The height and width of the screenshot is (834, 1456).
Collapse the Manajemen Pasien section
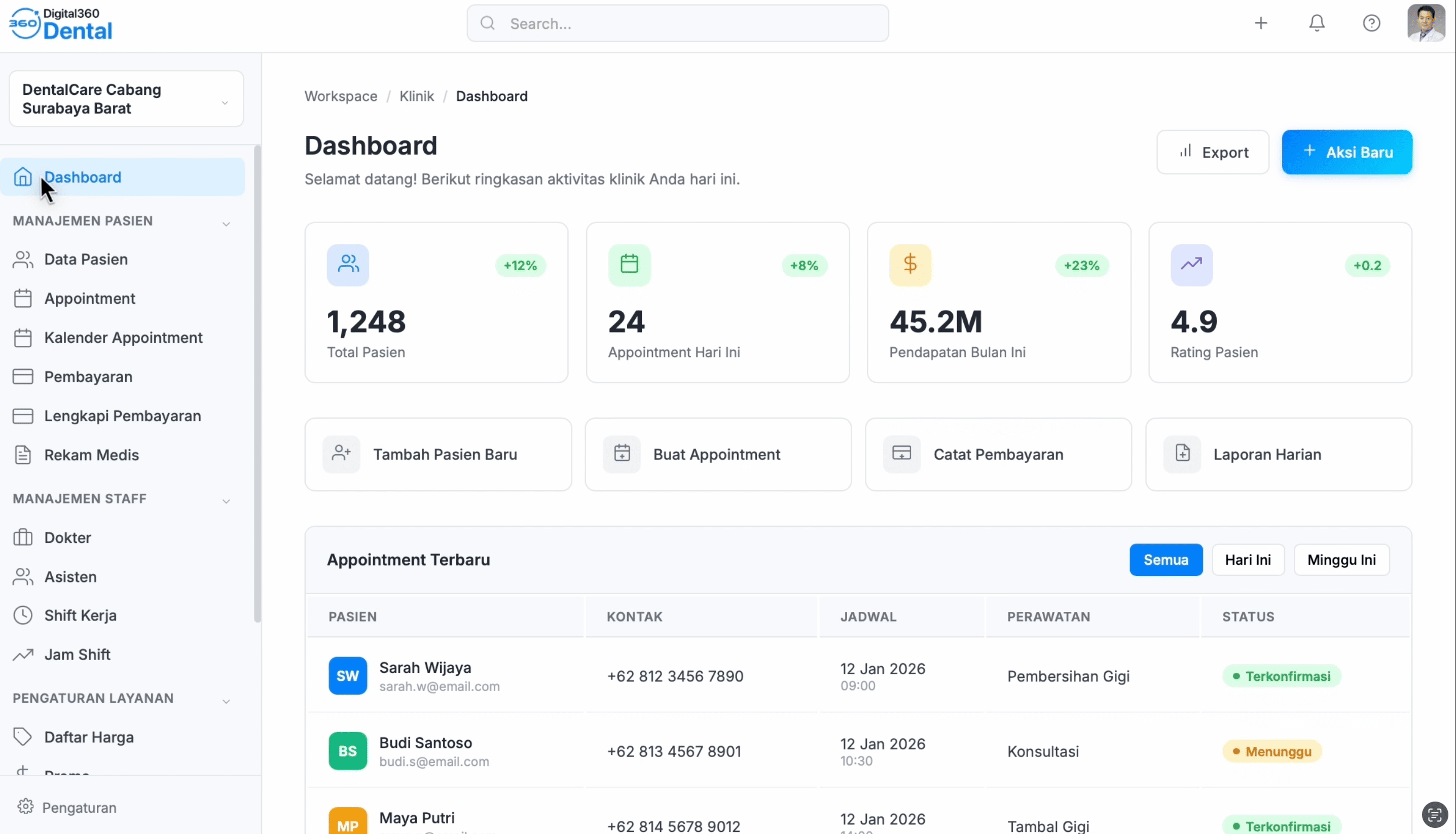(226, 224)
